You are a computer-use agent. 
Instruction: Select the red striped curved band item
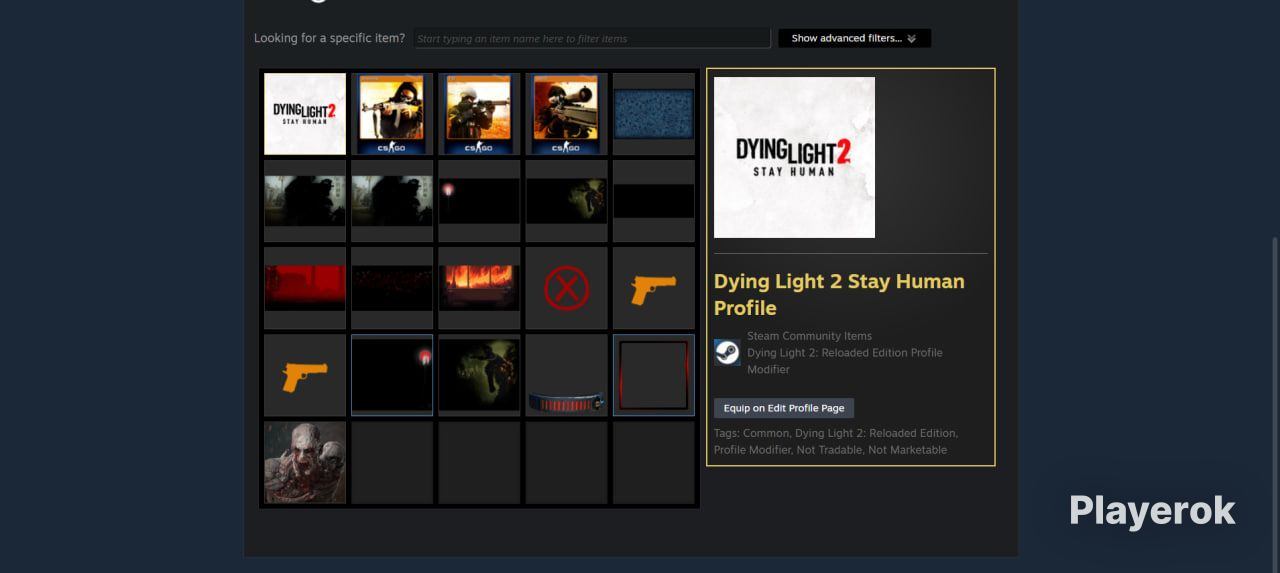[566, 375]
